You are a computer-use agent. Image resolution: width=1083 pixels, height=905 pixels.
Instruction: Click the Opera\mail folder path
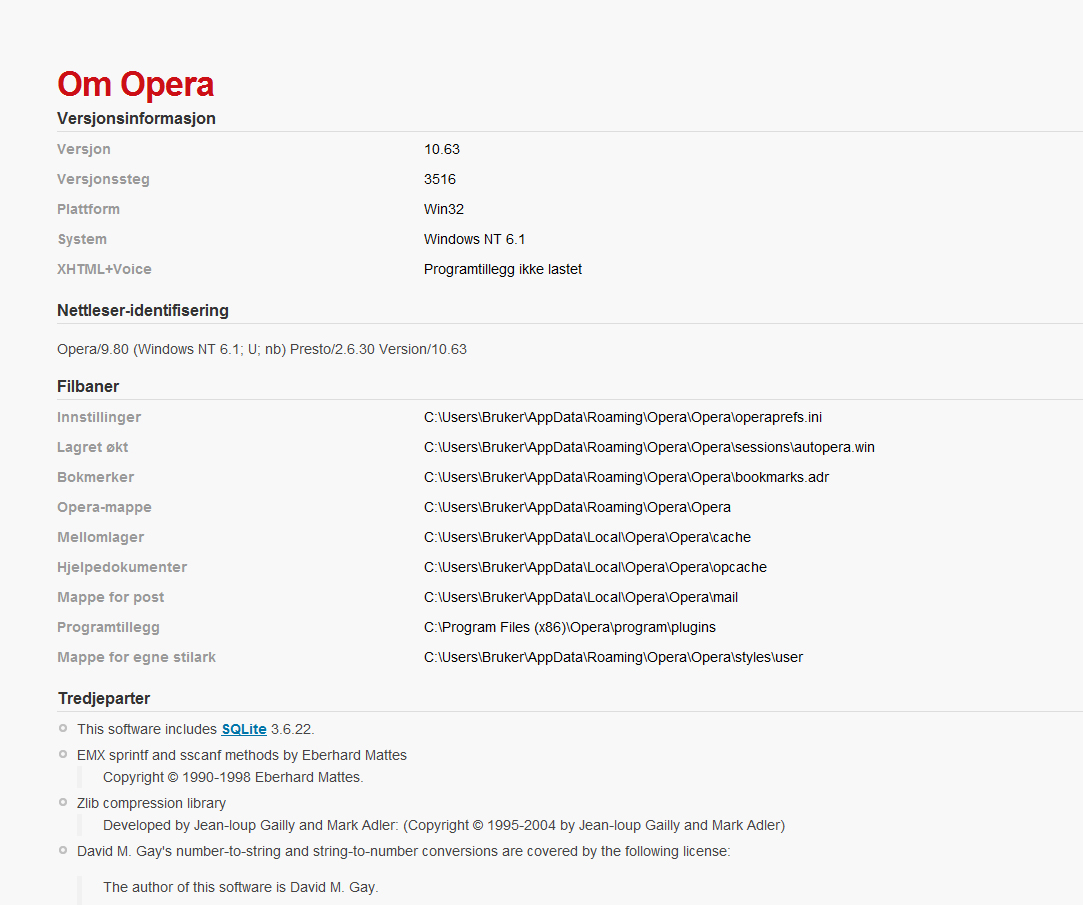581,597
